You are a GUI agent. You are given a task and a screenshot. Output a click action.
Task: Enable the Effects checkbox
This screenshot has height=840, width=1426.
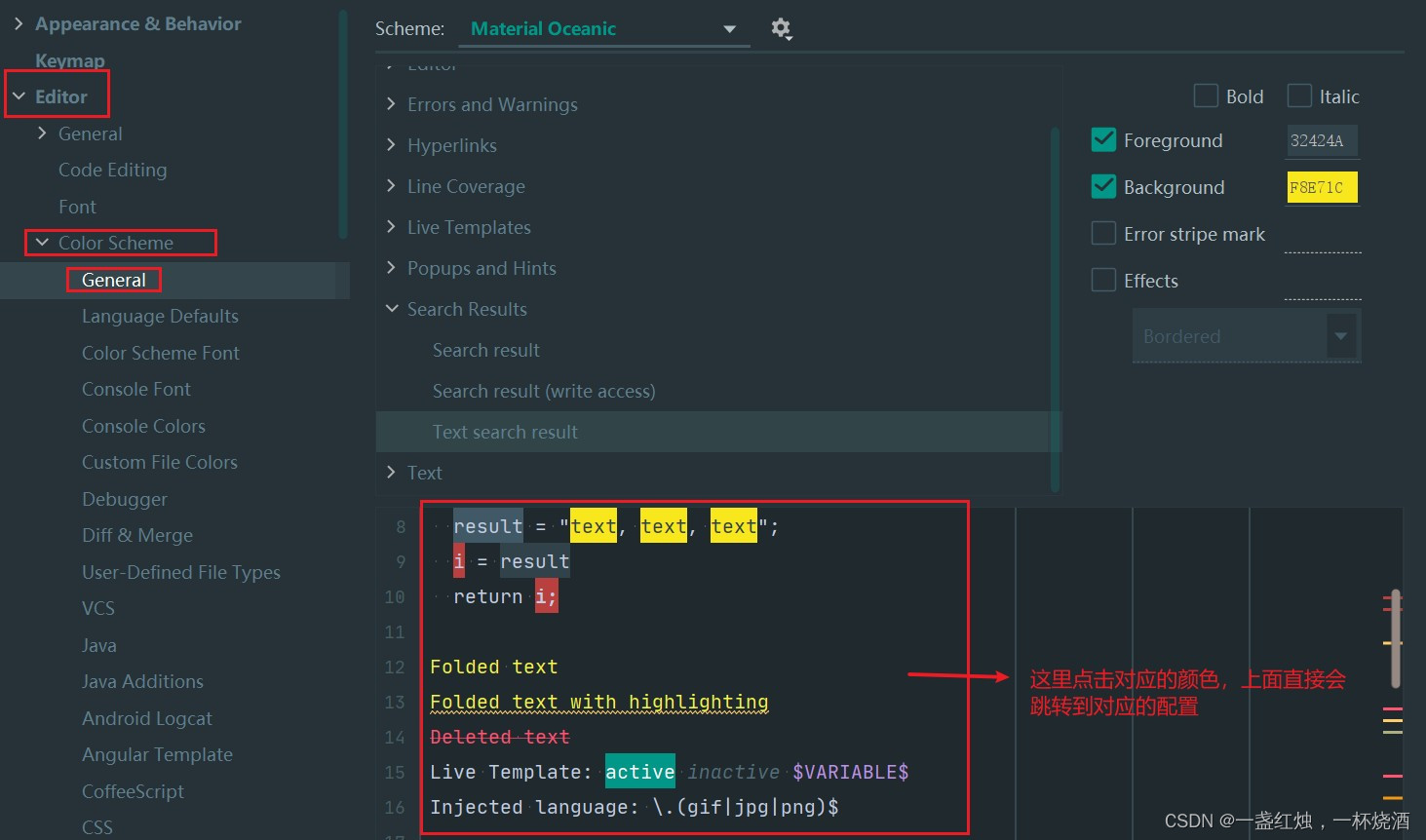pos(1103,281)
